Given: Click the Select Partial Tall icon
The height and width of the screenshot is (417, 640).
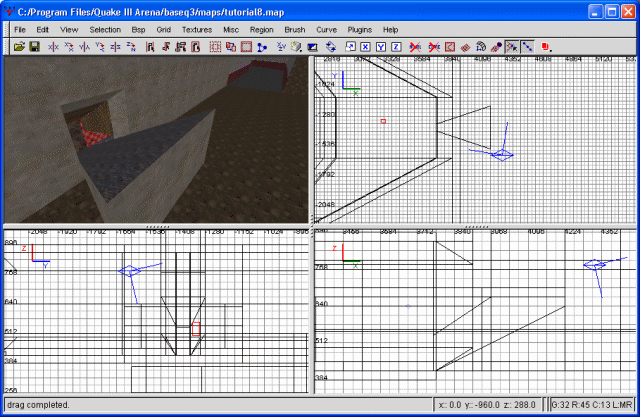Looking at the screenshot, I should [180, 47].
